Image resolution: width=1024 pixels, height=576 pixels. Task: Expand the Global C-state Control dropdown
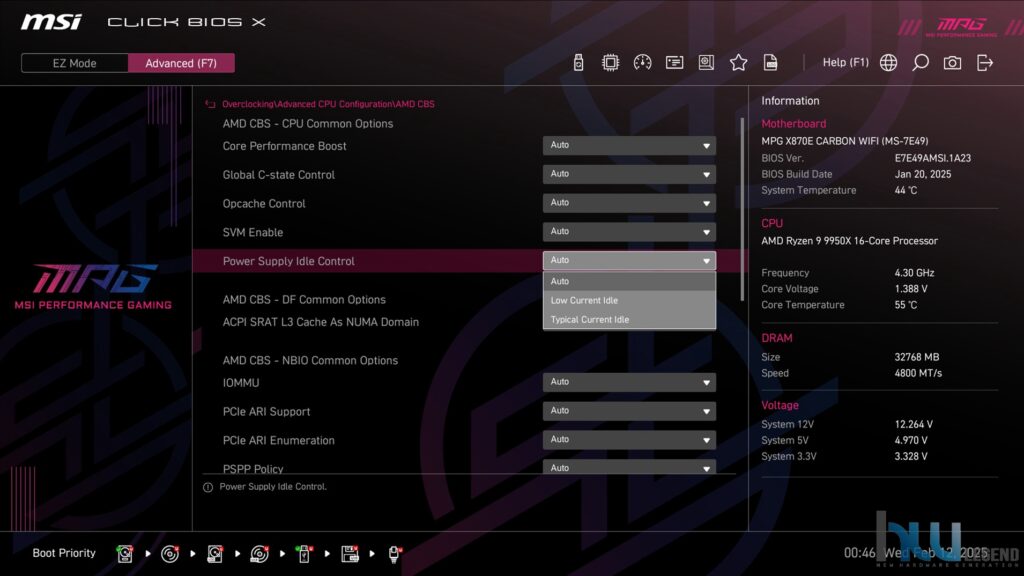click(629, 174)
